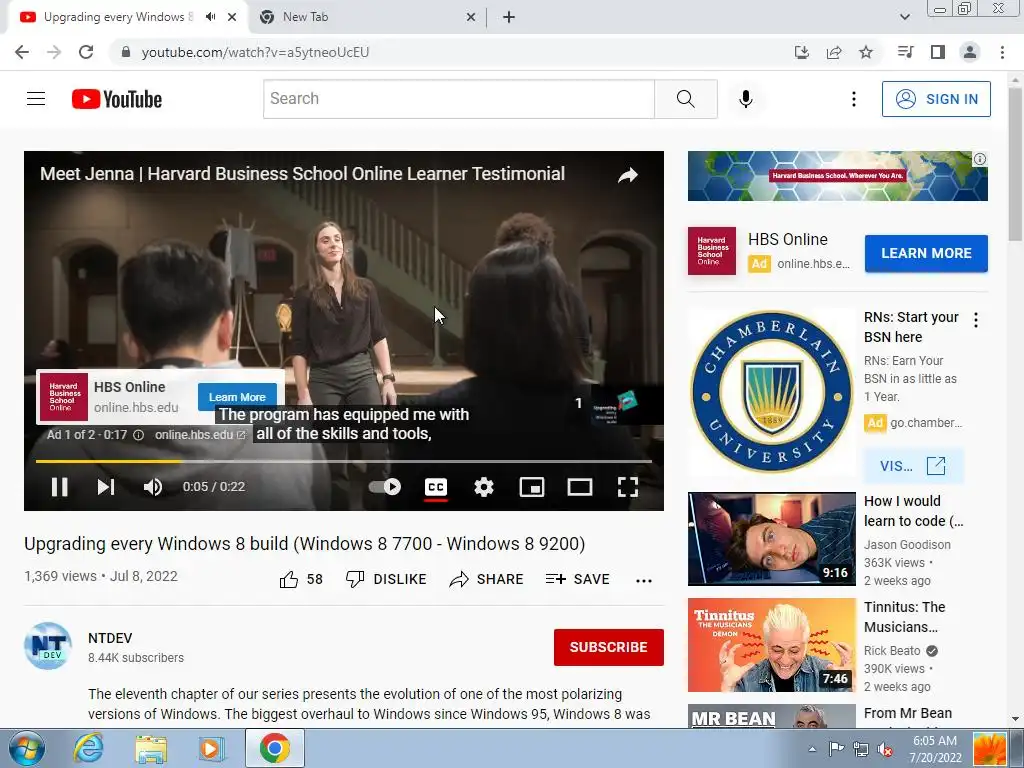Open the taskbar clock and date
The image size is (1024, 768).
(935, 749)
